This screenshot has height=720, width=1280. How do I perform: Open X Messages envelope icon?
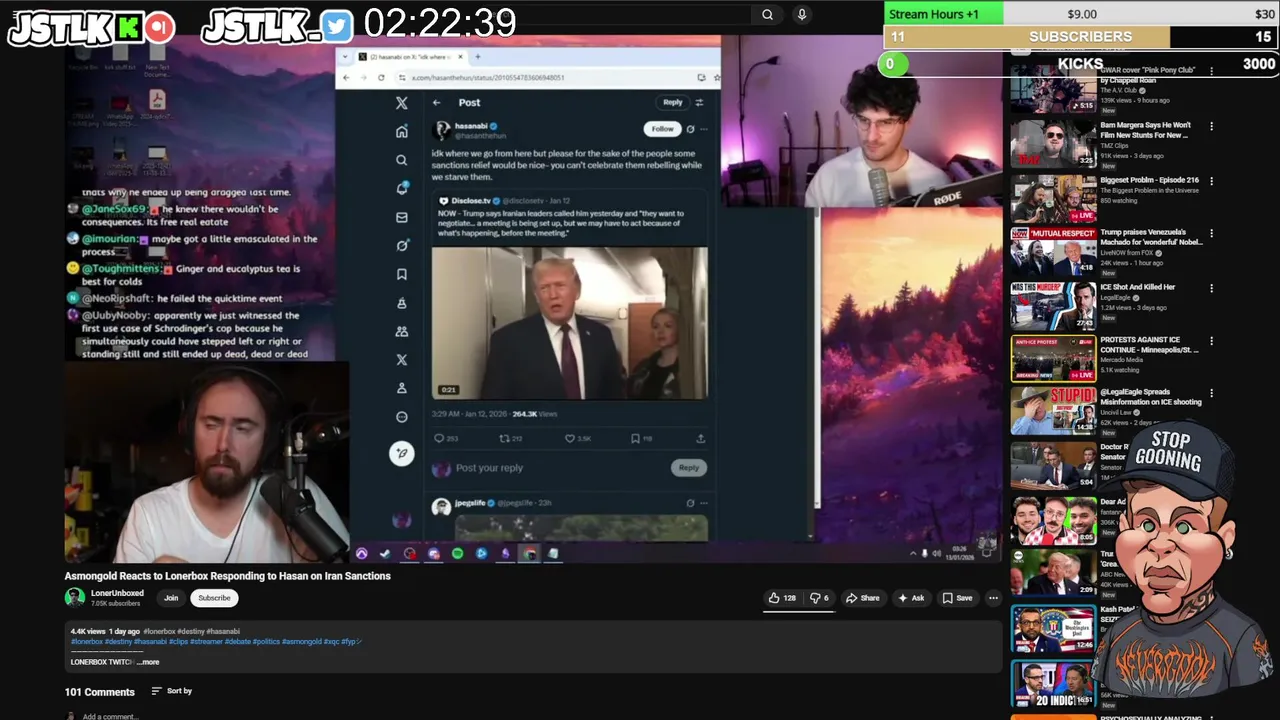click(402, 217)
